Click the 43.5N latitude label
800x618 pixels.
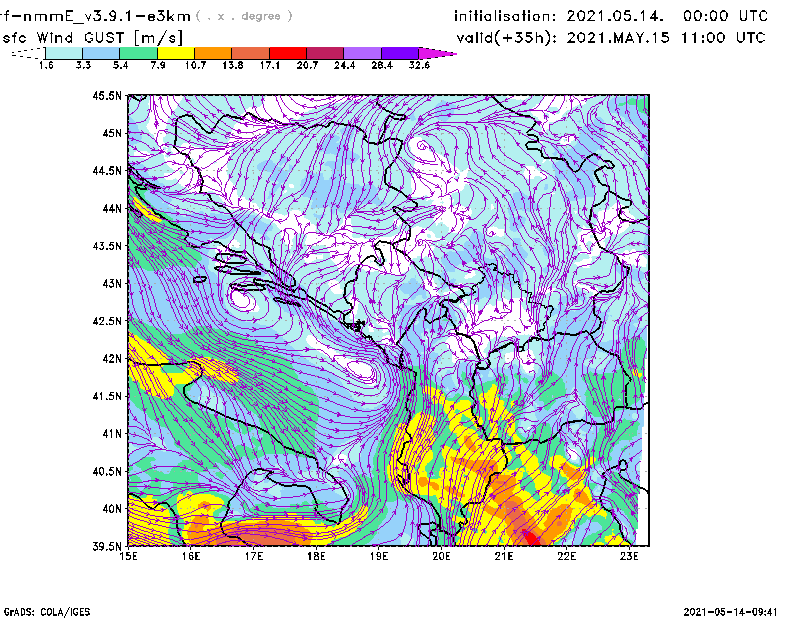[107, 246]
